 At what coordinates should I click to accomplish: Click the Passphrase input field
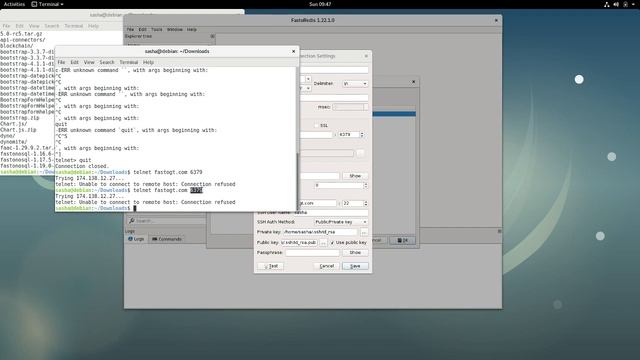point(312,253)
